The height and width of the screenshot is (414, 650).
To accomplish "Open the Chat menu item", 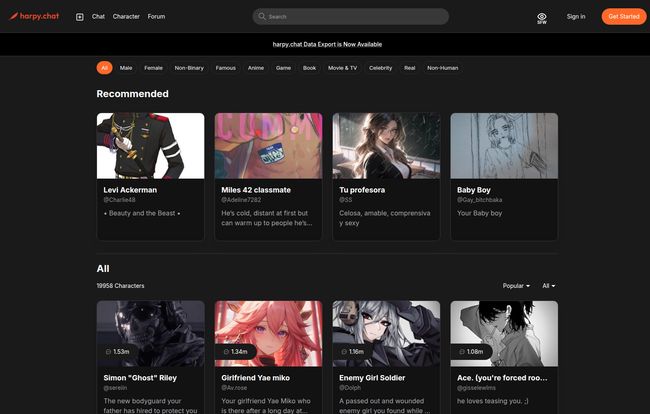I will coord(98,17).
